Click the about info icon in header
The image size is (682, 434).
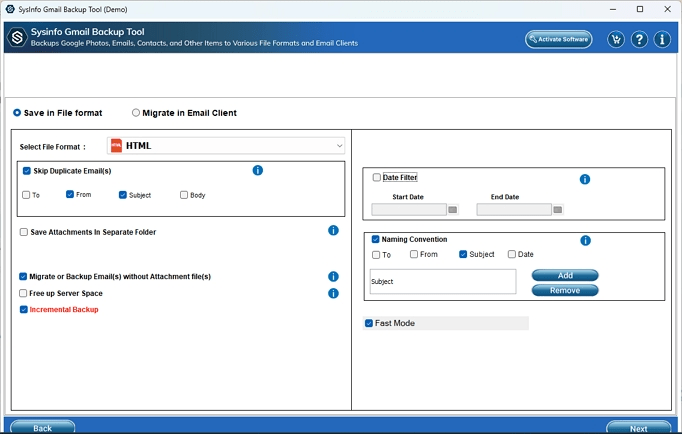pyautogui.click(x=663, y=40)
